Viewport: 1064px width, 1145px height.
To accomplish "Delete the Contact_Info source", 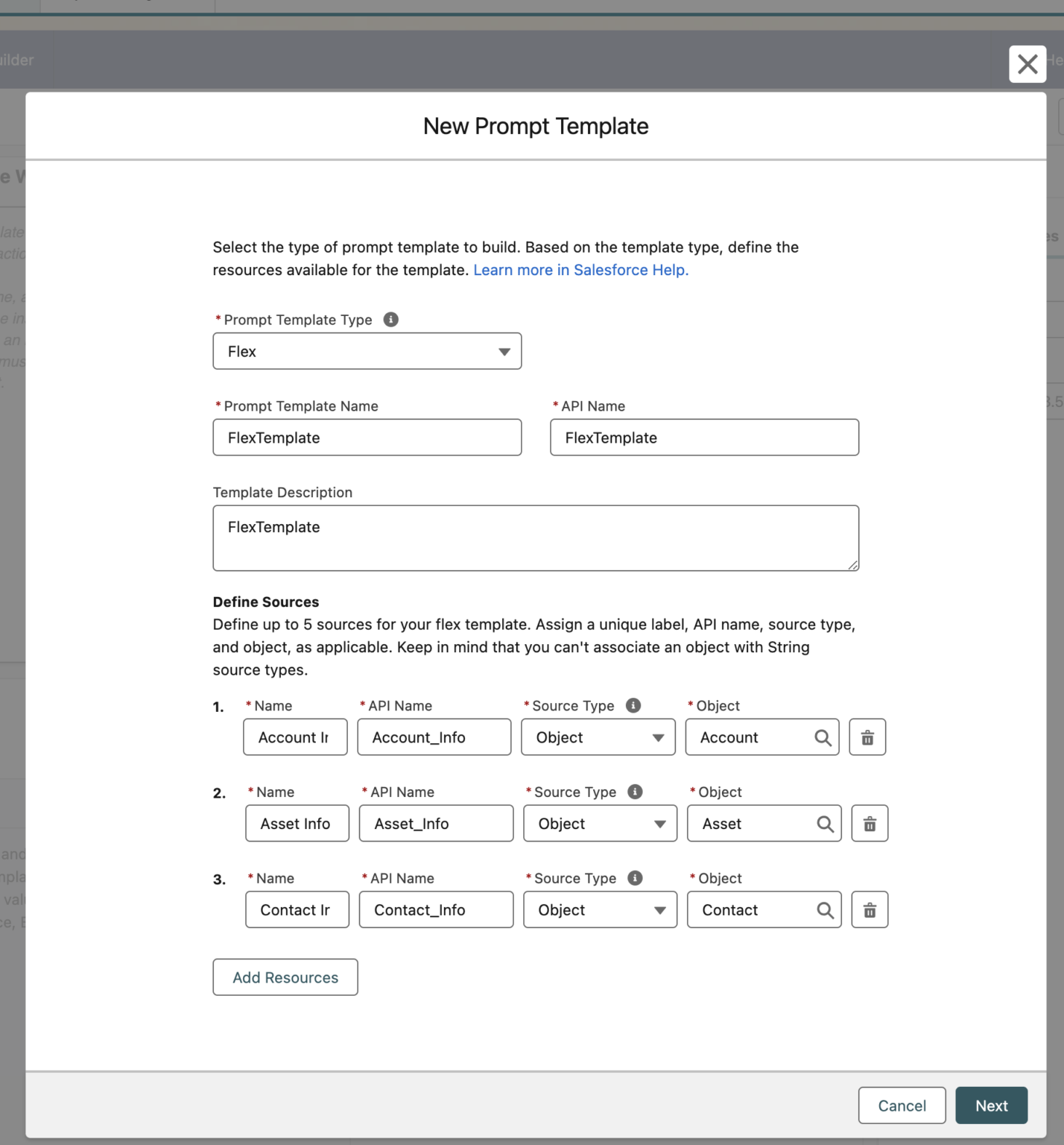I will click(x=870, y=909).
